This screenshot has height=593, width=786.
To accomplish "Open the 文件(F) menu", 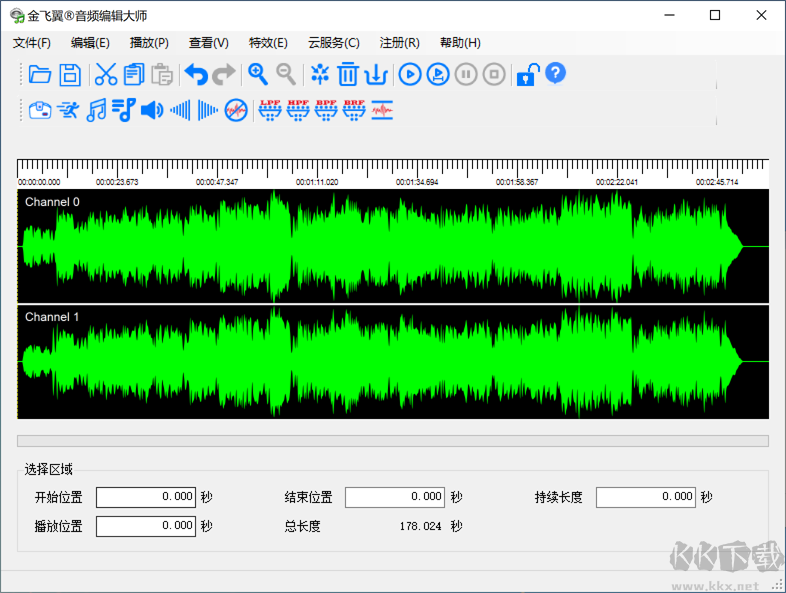I will [x=31, y=43].
